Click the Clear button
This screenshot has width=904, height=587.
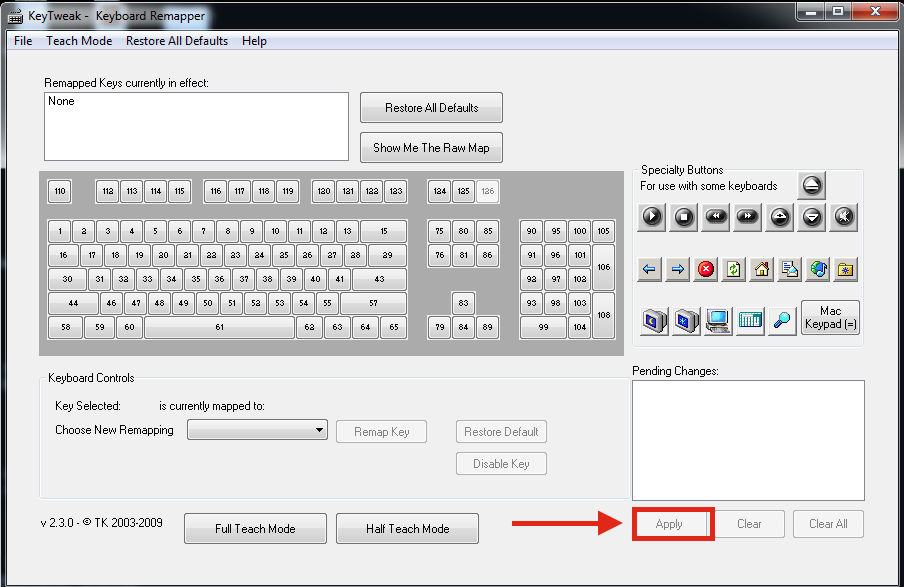[x=749, y=524]
